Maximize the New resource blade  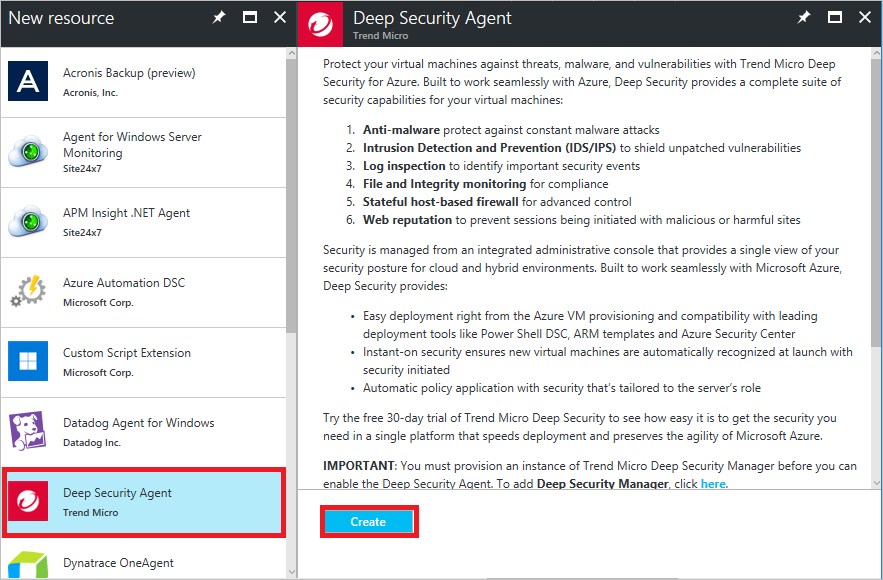(249, 17)
